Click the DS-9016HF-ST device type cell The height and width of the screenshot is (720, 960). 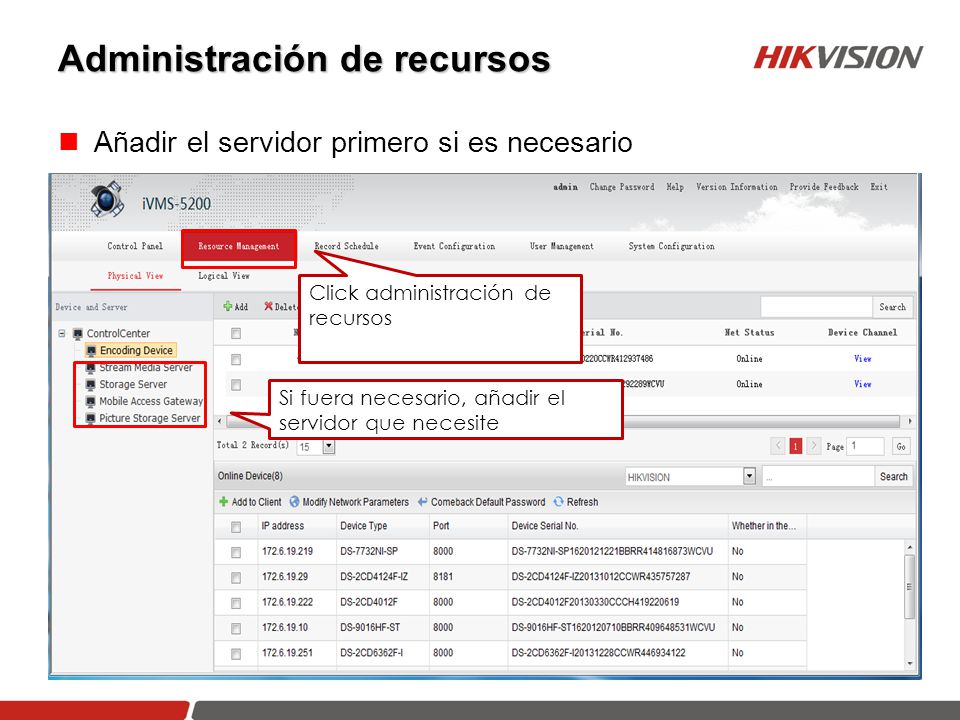[x=370, y=628]
